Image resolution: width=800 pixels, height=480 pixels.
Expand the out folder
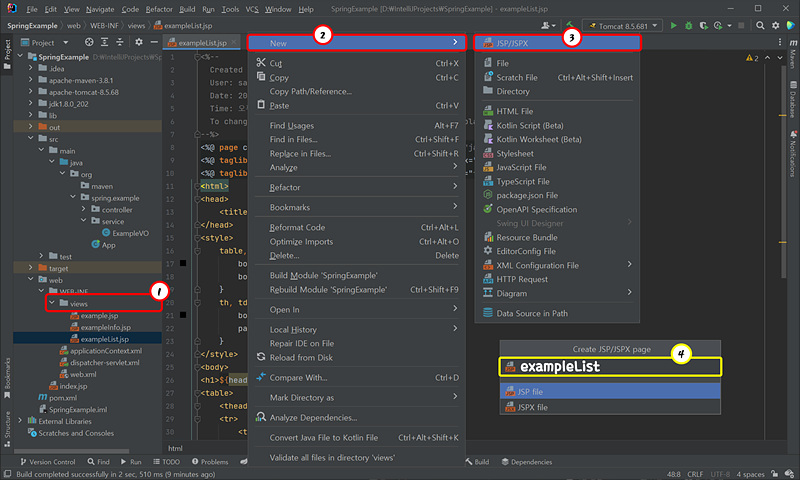pyautogui.click(x=31, y=127)
